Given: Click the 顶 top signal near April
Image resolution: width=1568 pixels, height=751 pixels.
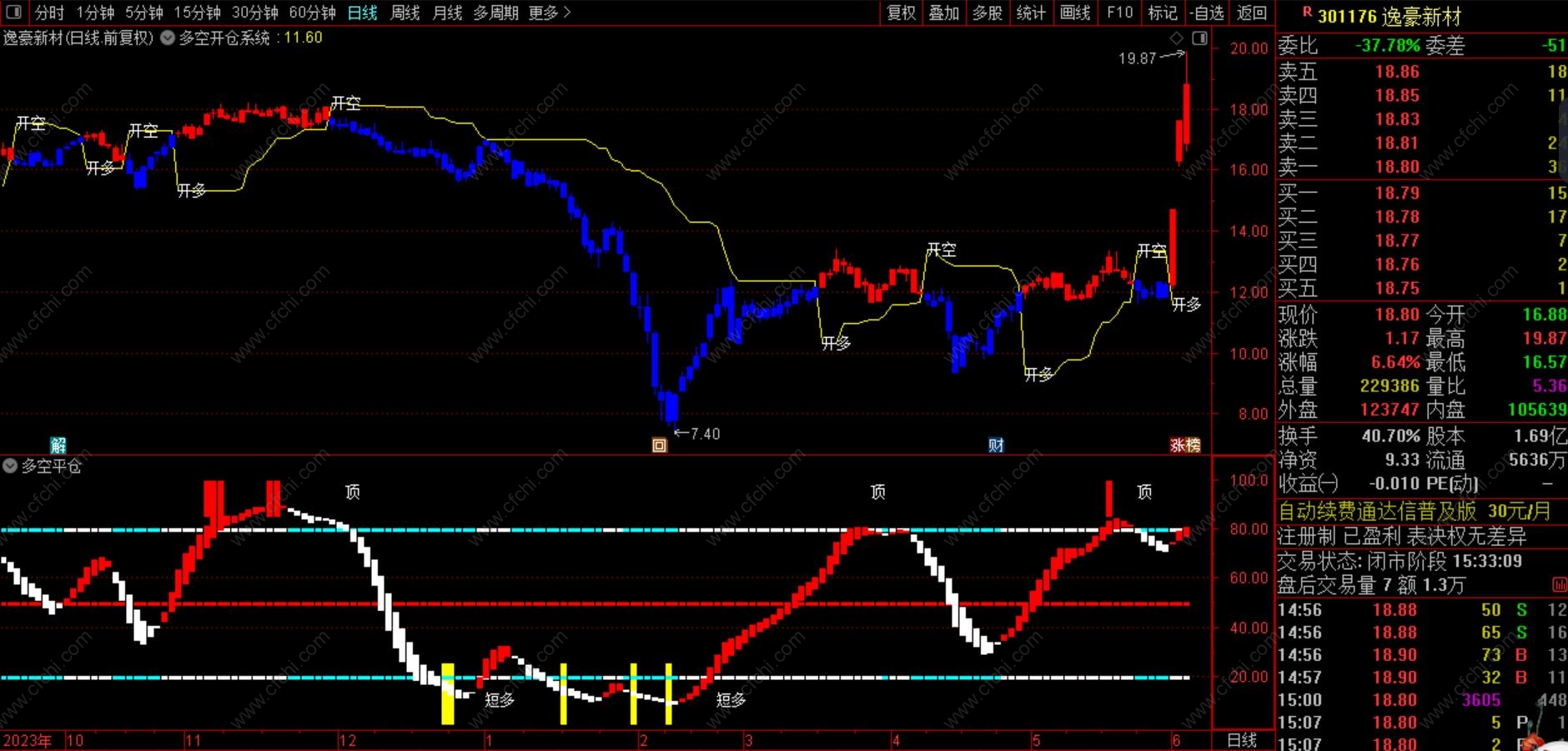Looking at the screenshot, I should click(878, 492).
